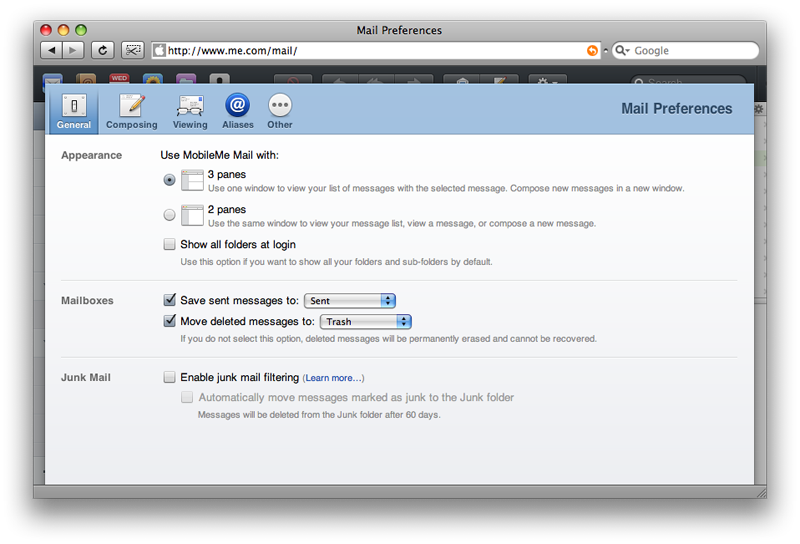
Task: Uncheck Move deleted messages to
Action: pos(169,320)
